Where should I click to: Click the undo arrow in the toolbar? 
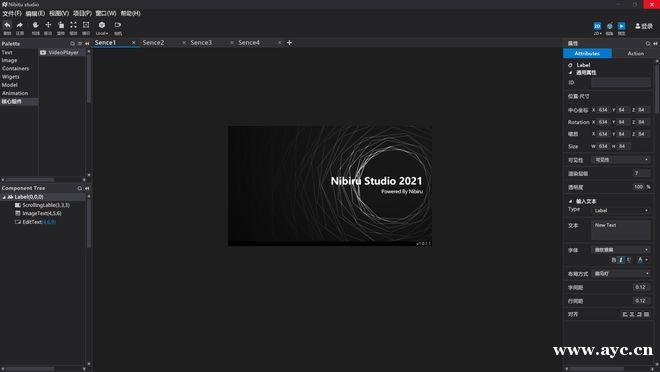(7, 25)
